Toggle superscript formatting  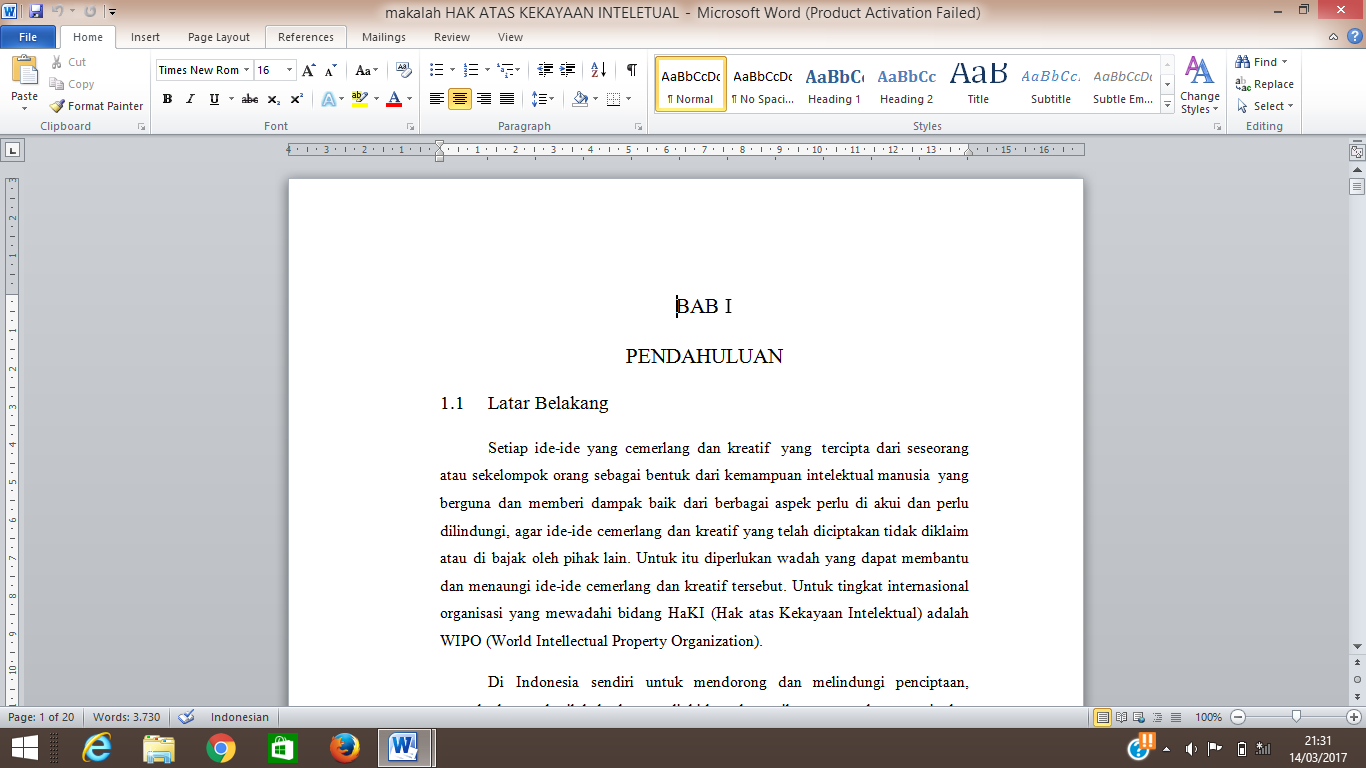point(296,99)
